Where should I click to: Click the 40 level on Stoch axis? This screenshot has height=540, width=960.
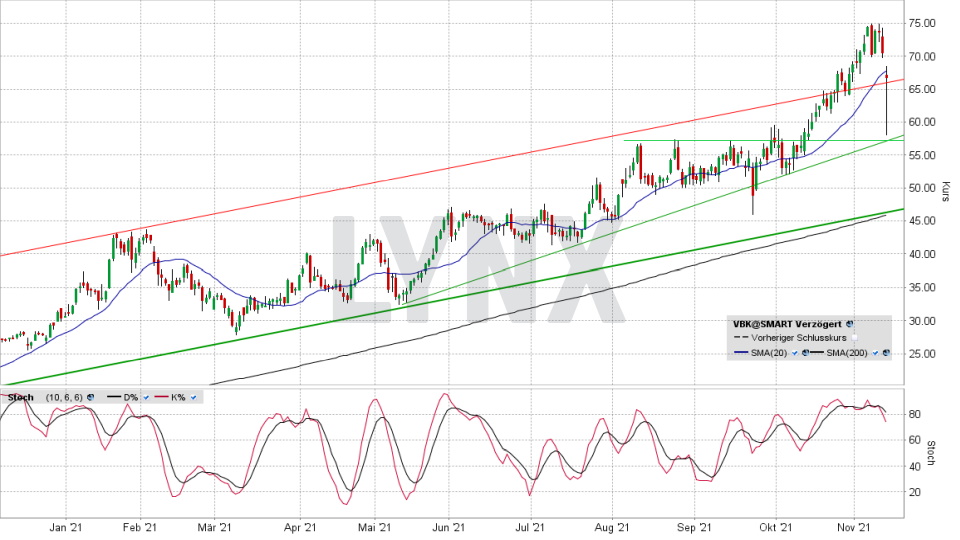point(915,467)
